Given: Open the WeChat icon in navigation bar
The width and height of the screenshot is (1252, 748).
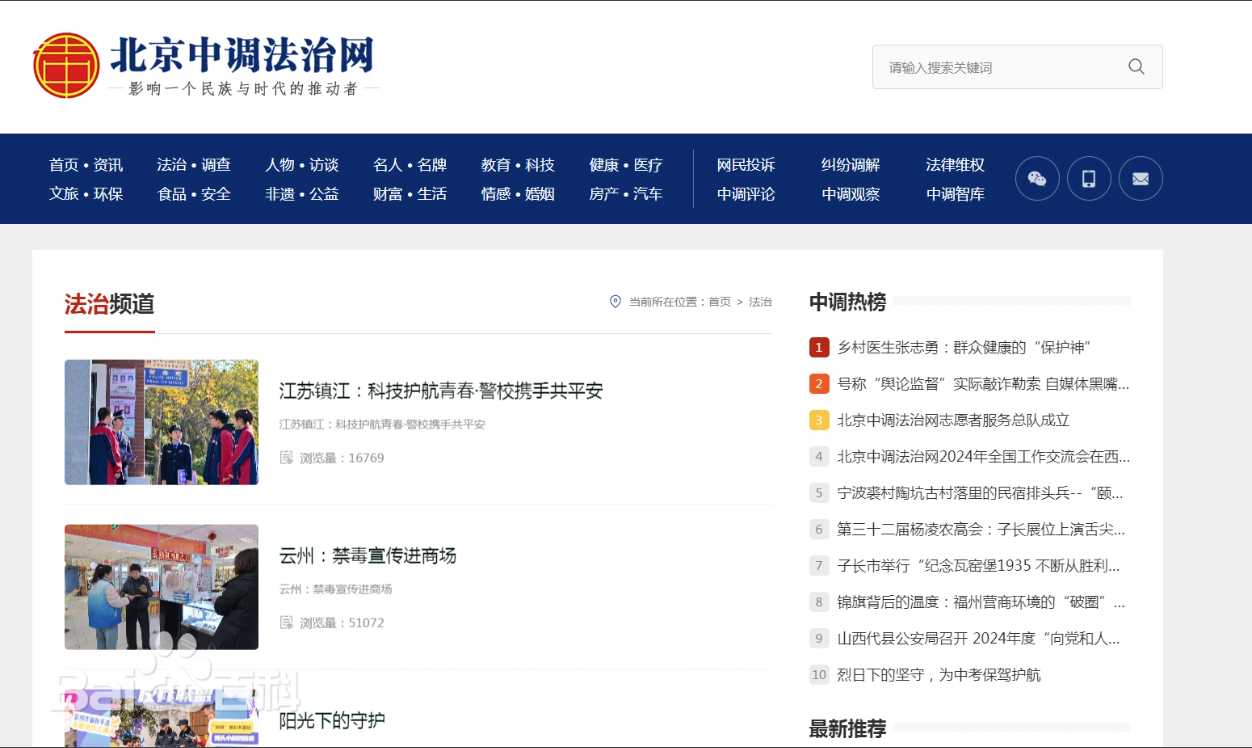Looking at the screenshot, I should (1037, 179).
